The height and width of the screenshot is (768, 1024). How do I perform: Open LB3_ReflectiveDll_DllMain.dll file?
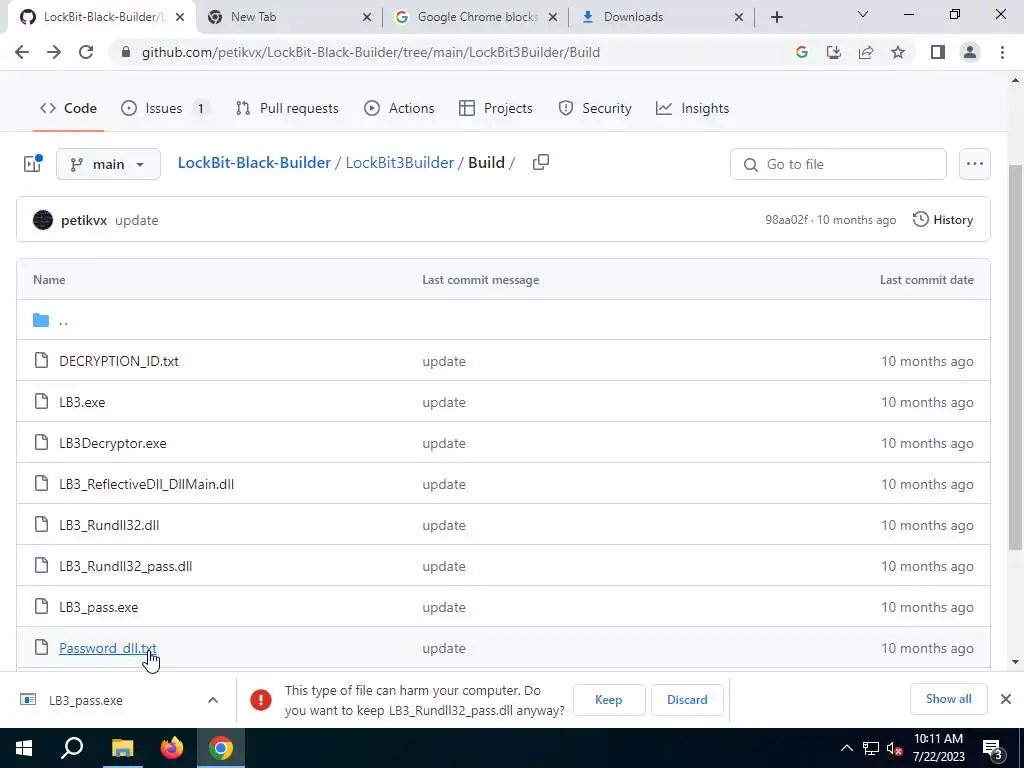(x=146, y=485)
